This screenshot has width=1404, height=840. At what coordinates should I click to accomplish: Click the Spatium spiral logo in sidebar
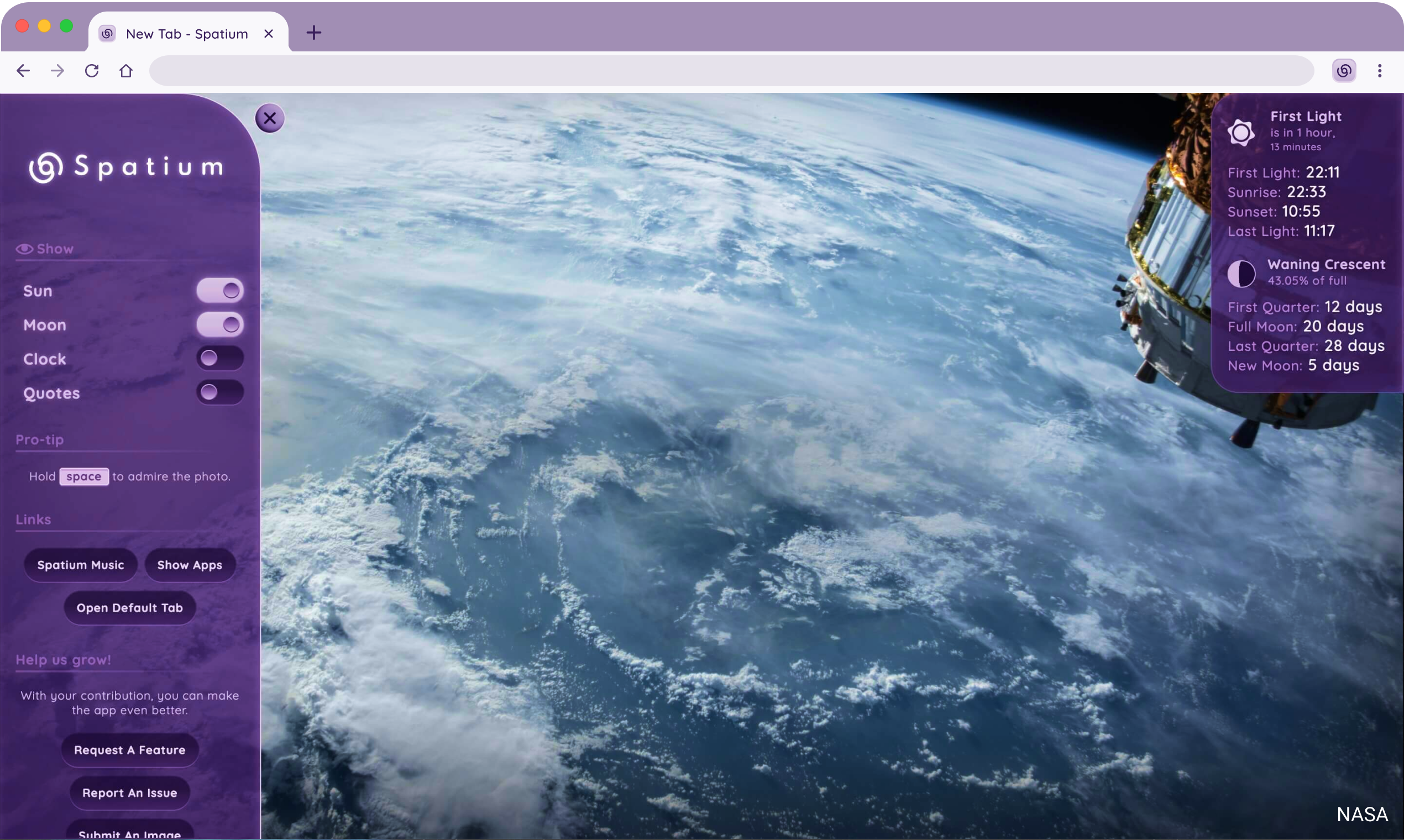tap(46, 167)
